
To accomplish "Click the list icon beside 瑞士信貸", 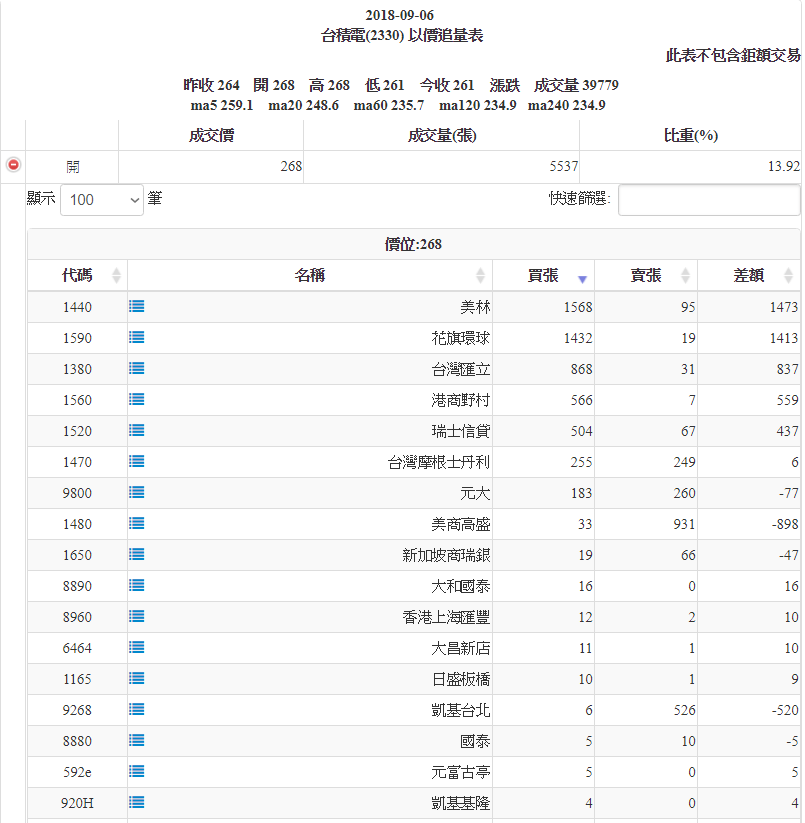I will coord(137,430).
